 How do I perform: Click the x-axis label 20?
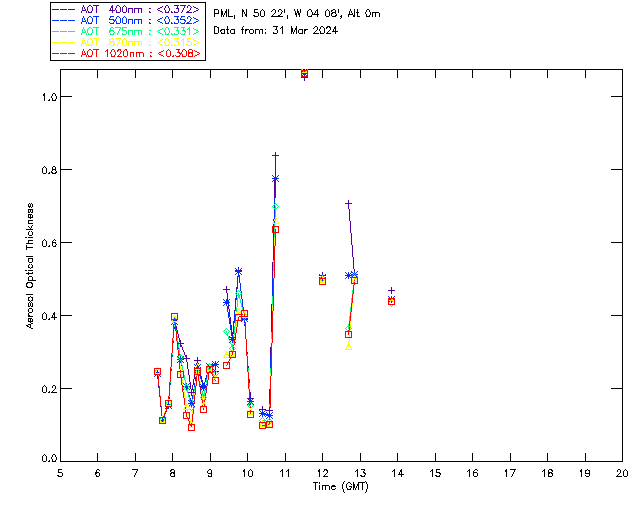click(x=622, y=473)
